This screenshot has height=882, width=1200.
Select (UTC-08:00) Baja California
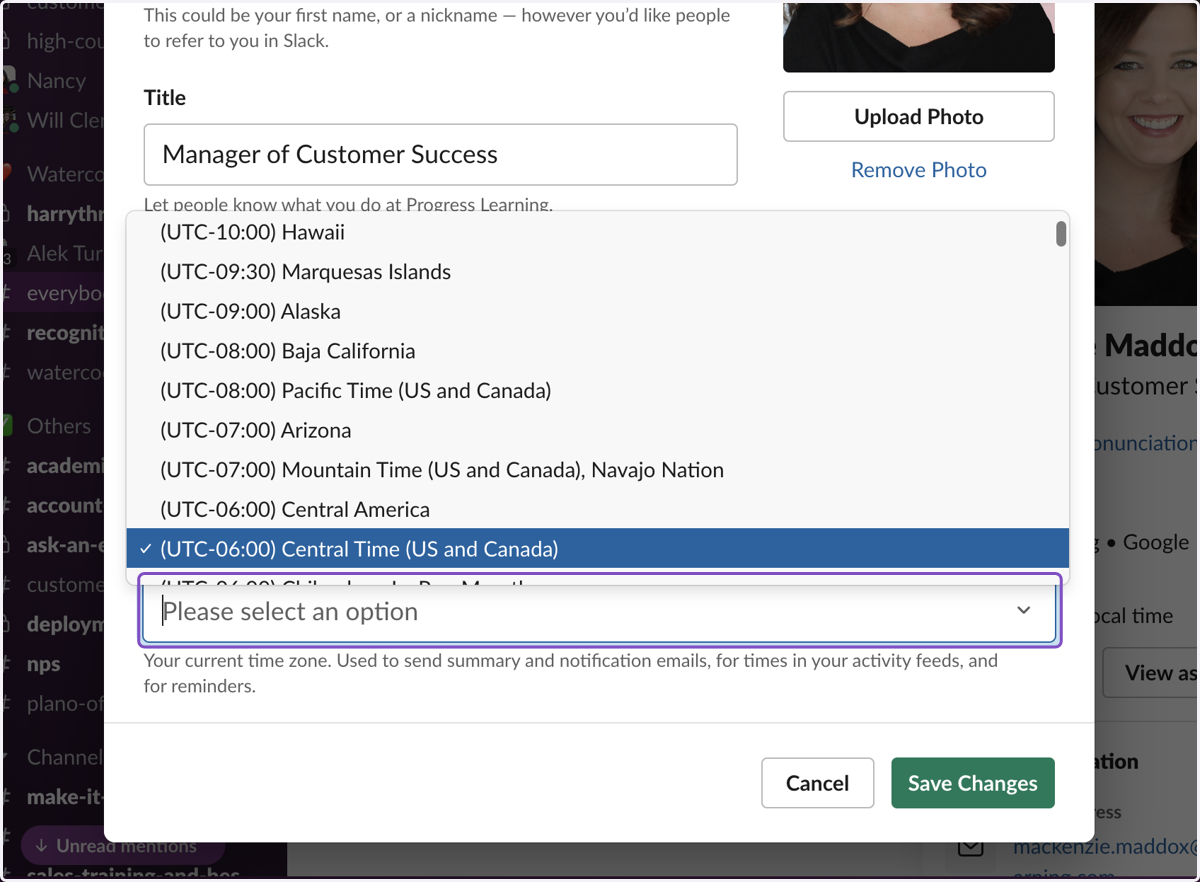(597, 351)
